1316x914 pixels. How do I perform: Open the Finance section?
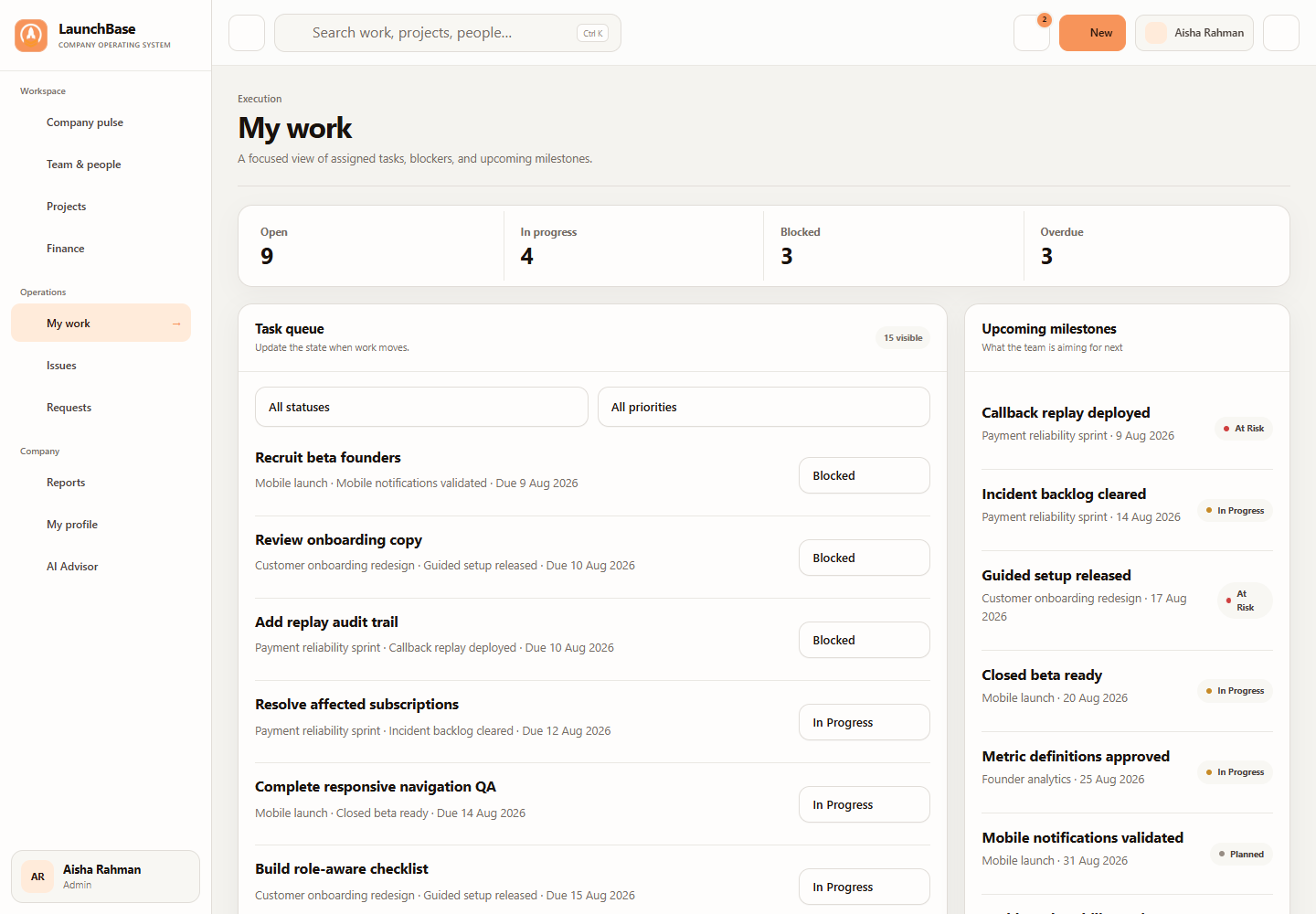pyautogui.click(x=101, y=249)
